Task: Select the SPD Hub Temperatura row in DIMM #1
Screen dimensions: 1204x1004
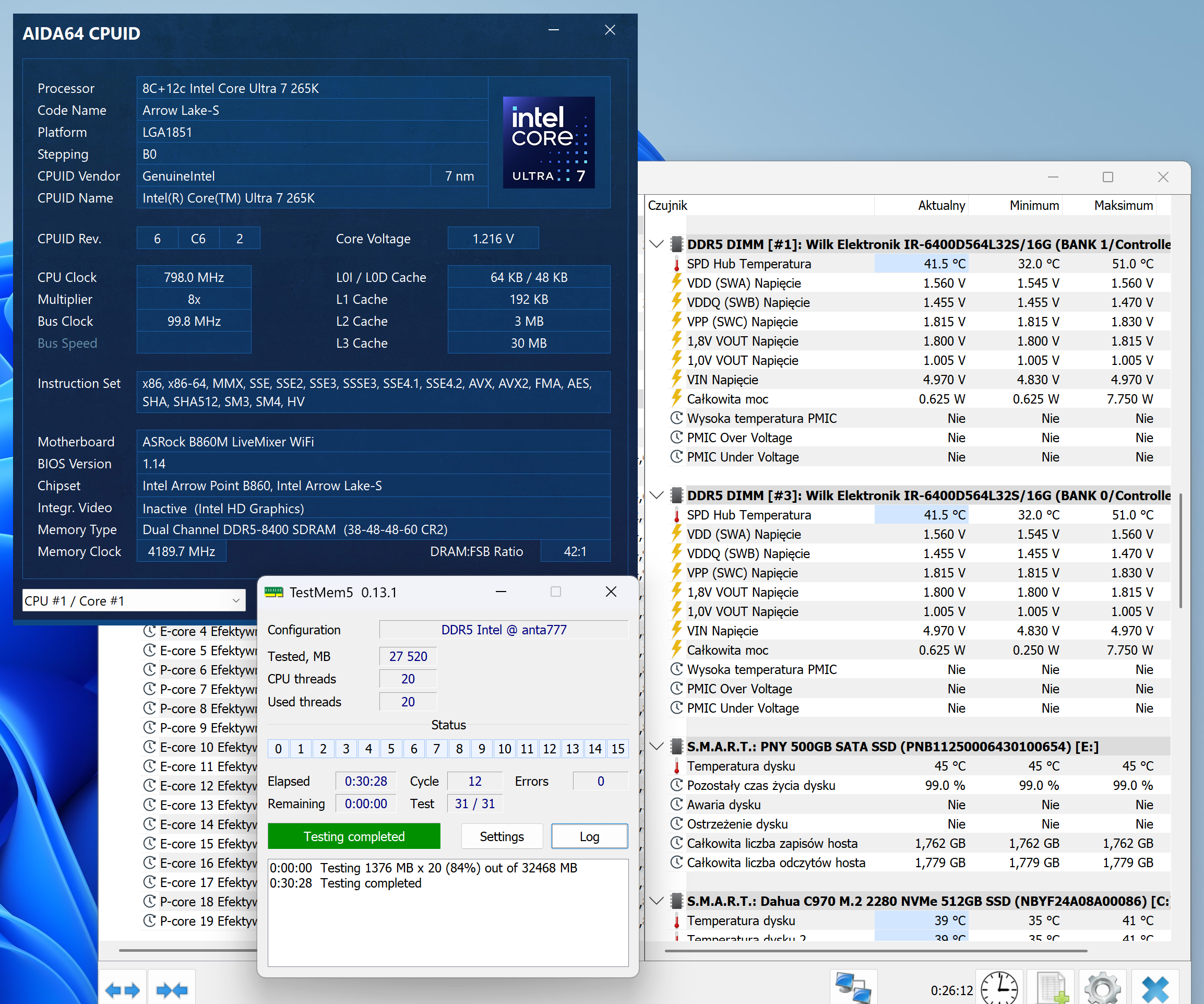Action: pyautogui.click(x=749, y=264)
